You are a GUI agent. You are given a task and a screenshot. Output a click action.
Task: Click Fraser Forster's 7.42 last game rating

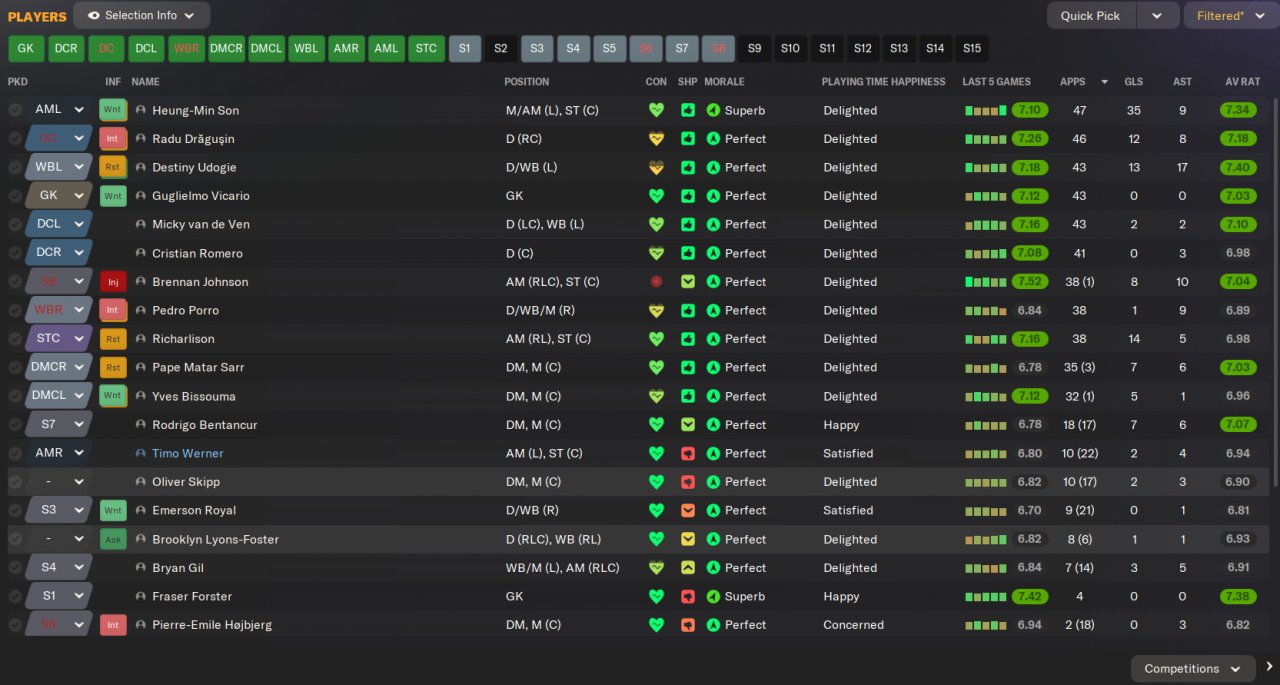coord(1030,596)
